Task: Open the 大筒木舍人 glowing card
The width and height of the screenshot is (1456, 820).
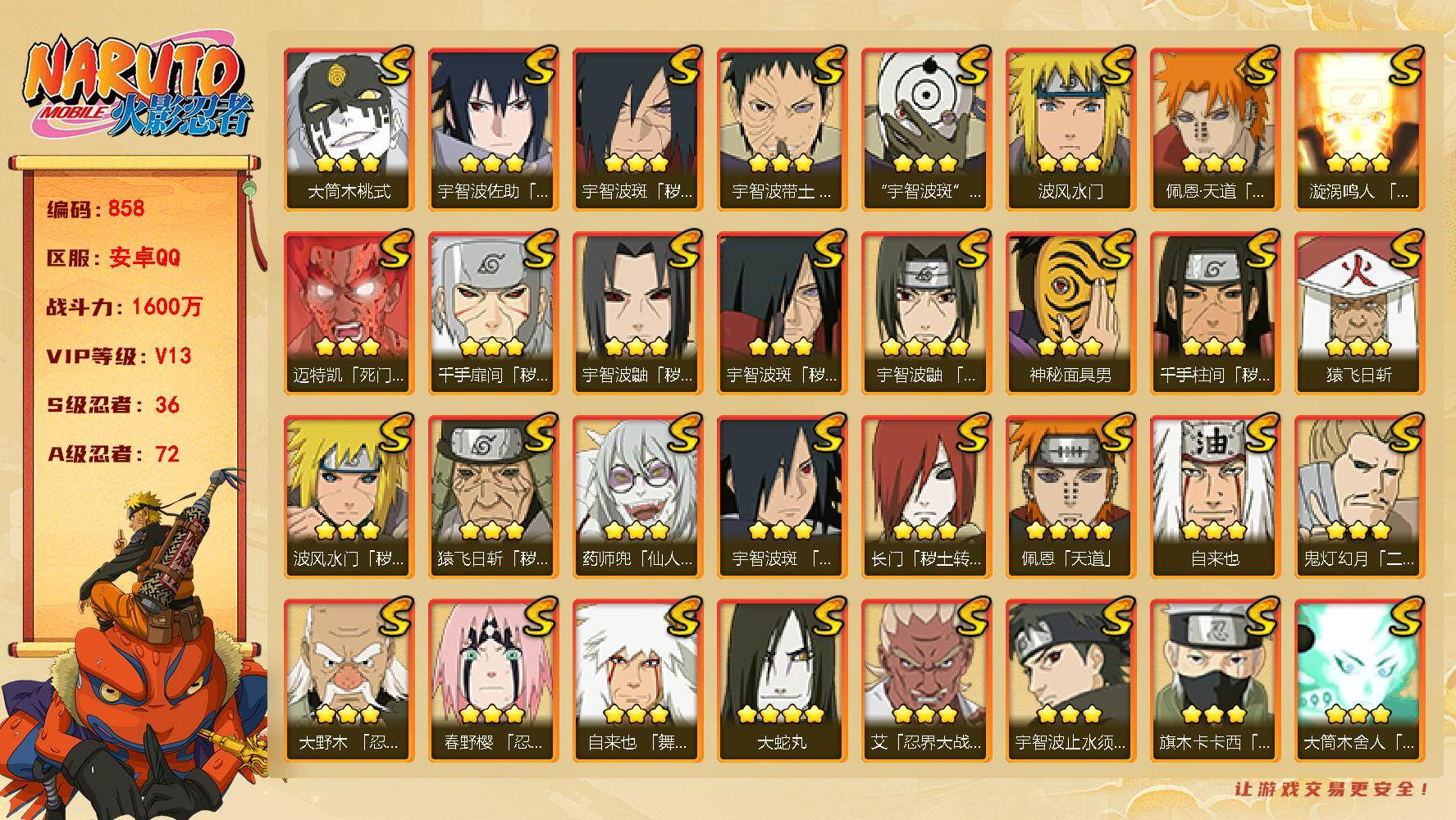Action: pos(1359,680)
